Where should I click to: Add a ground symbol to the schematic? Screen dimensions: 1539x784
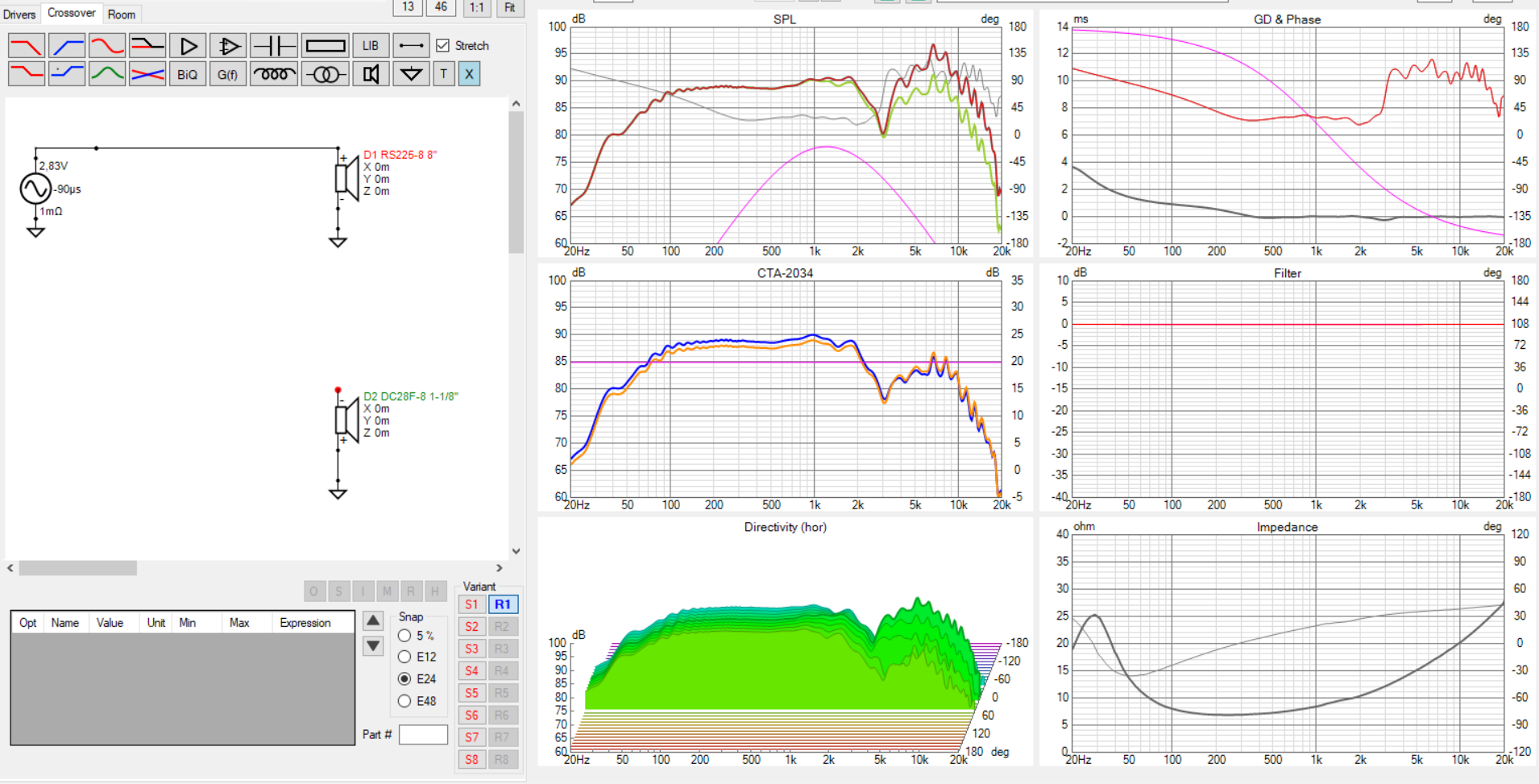coord(411,74)
